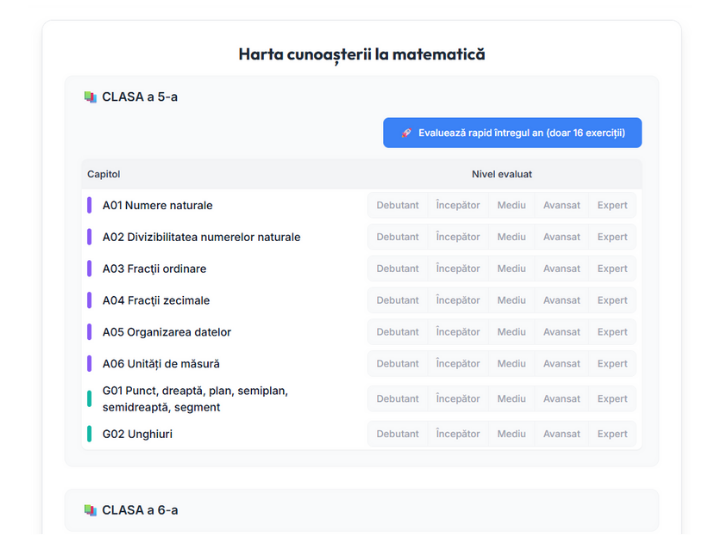Screen dimensions: 720x540
Task: Click the rocket icon in the evaluation button
Action: point(406,133)
